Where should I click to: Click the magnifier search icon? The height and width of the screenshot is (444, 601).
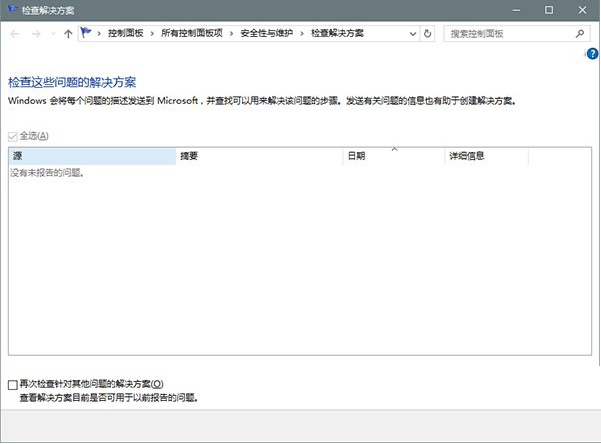click(x=579, y=34)
